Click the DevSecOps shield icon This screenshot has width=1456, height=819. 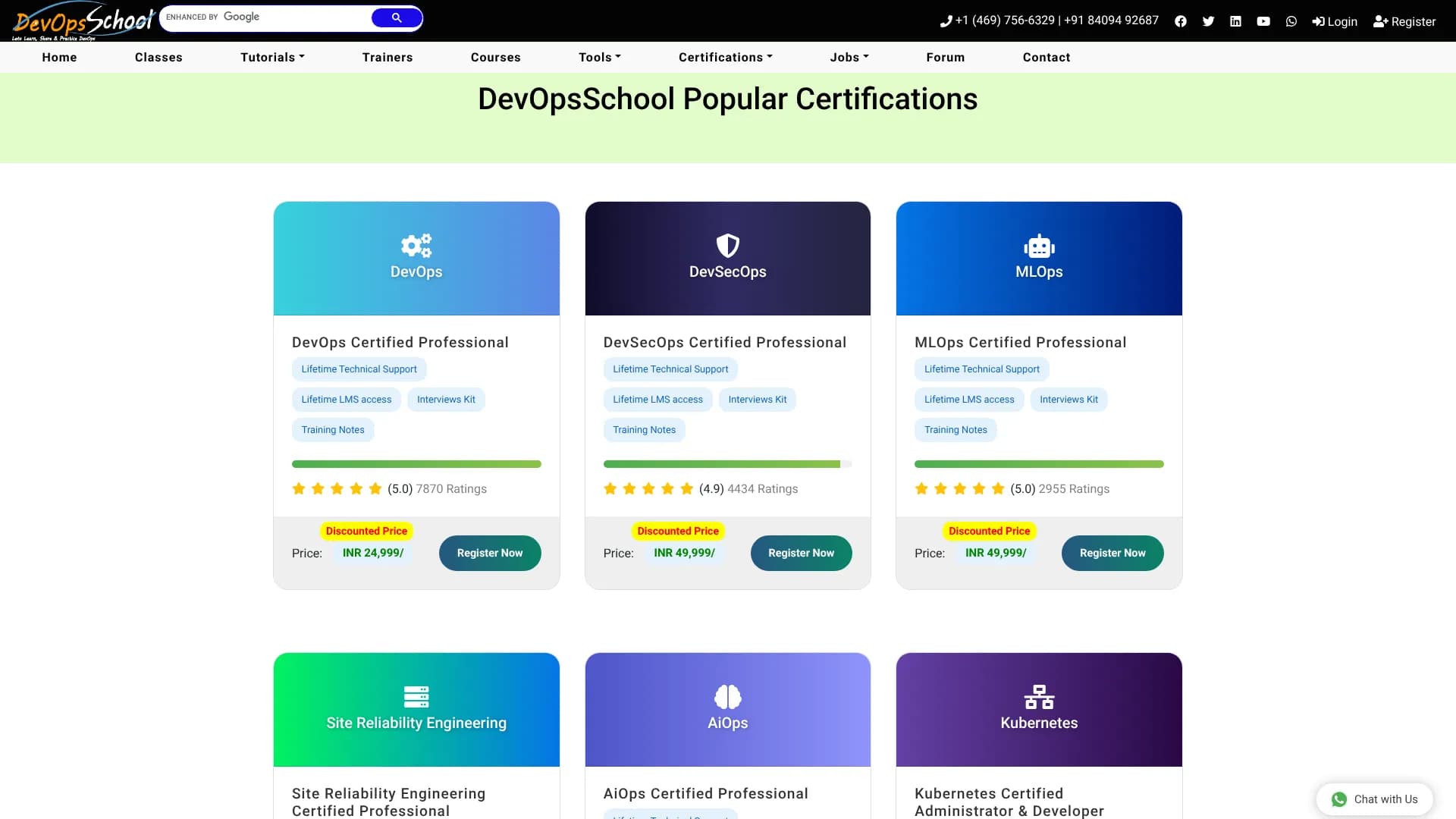pos(728,246)
